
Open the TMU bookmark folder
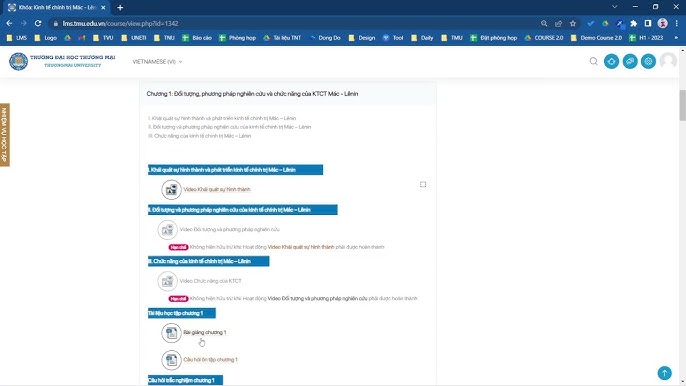pos(452,38)
